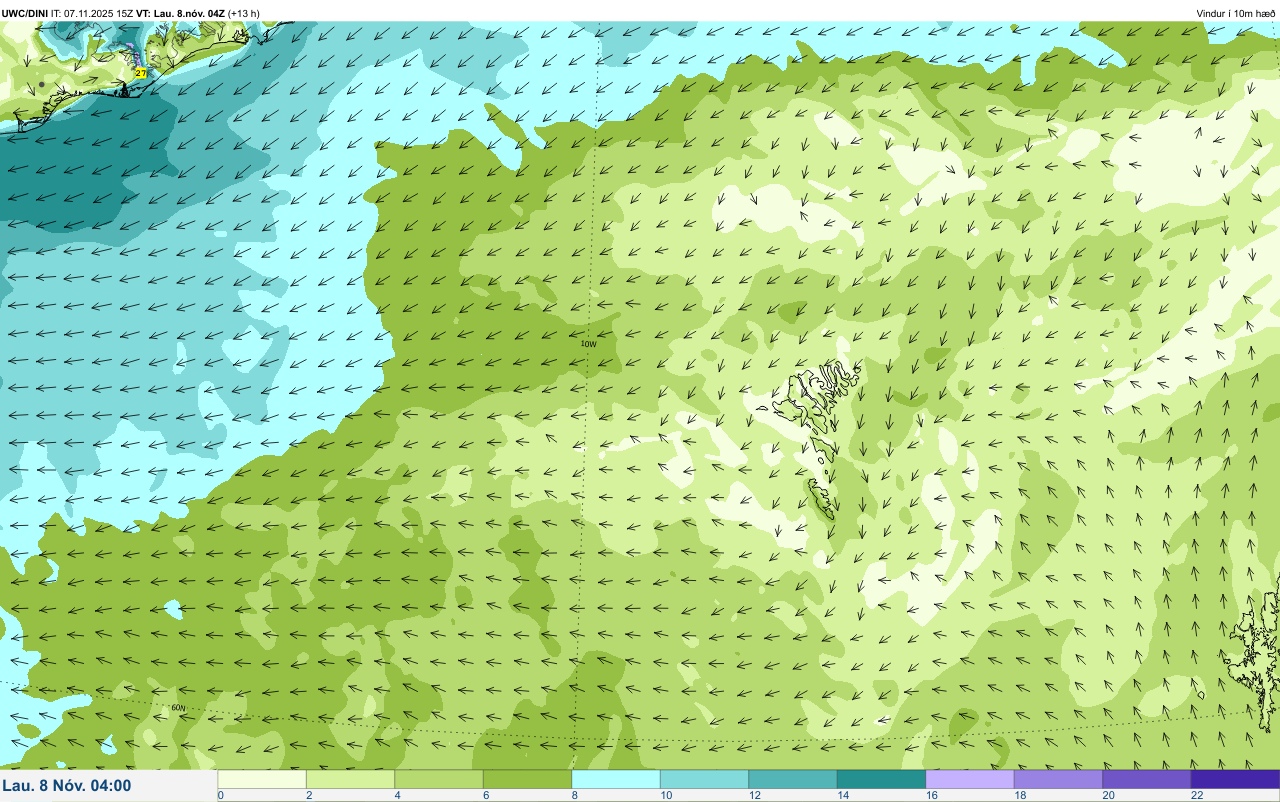Click the "60N" latitude label on map
1280x802 pixels.
[x=178, y=708]
